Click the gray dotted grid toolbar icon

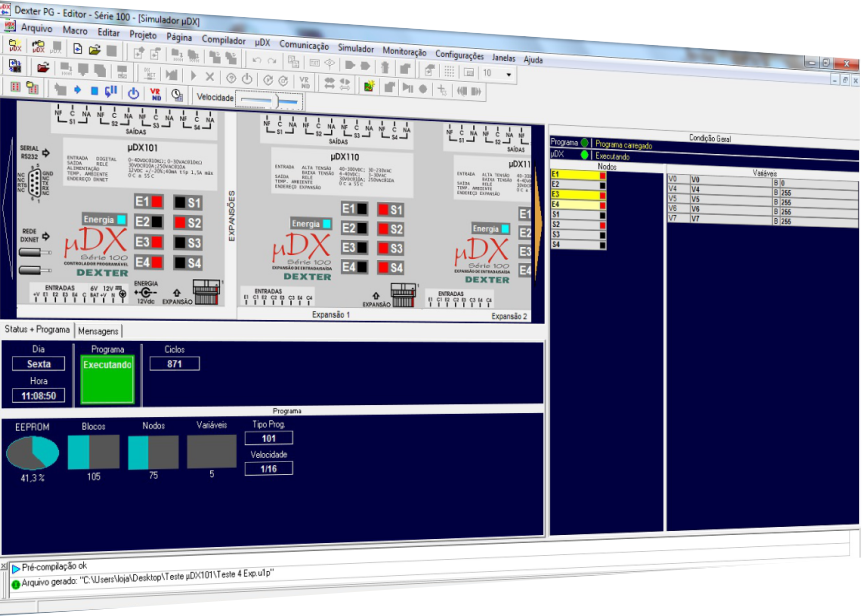coord(449,71)
